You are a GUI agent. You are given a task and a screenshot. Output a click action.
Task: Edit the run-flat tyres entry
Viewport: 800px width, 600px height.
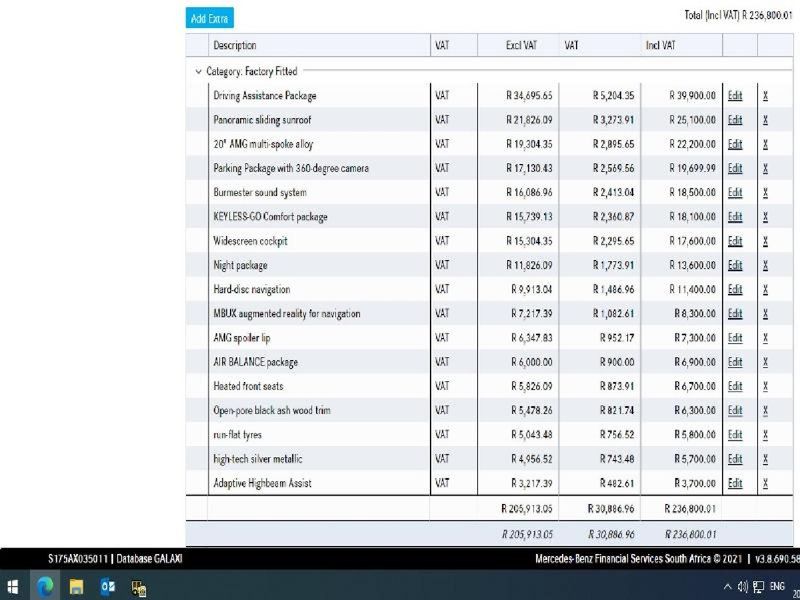pyautogui.click(x=735, y=435)
